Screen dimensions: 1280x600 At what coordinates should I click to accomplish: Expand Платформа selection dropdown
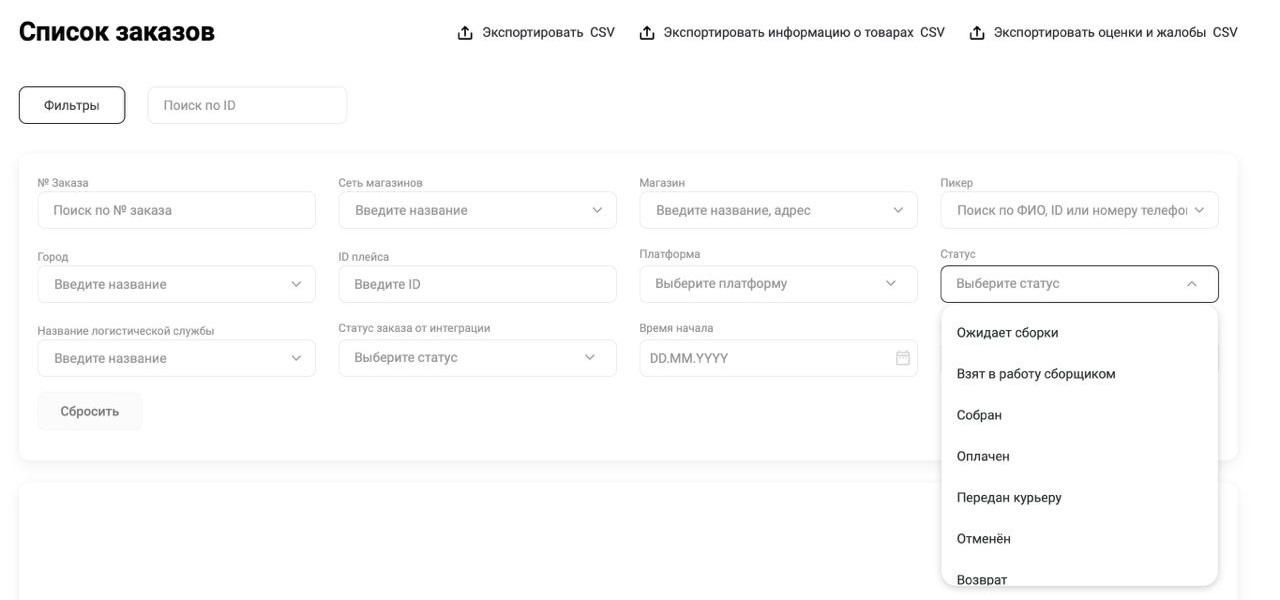pyautogui.click(x=891, y=284)
